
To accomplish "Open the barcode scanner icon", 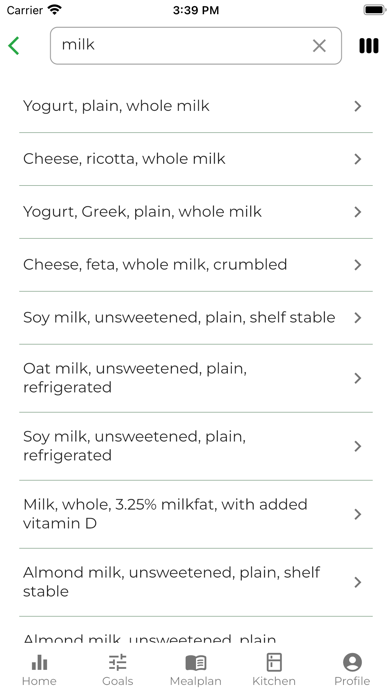I will click(x=368, y=46).
